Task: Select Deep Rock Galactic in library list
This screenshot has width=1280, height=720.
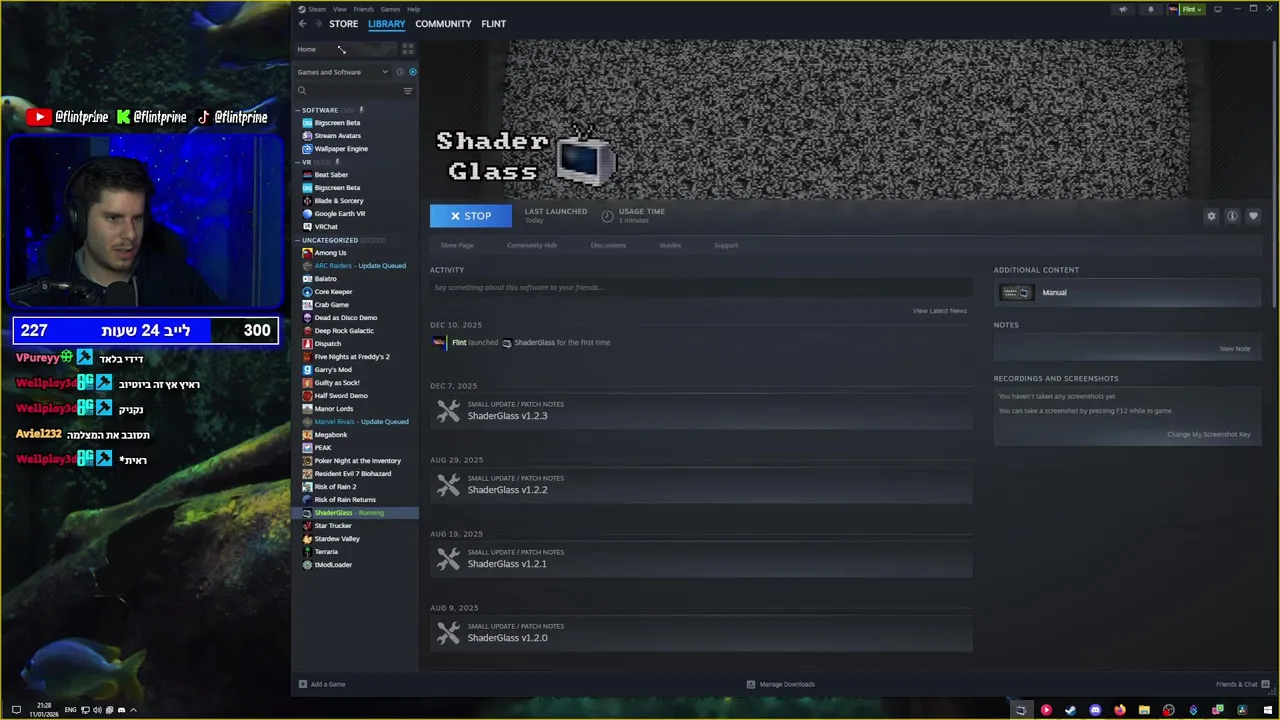Action: pos(344,331)
